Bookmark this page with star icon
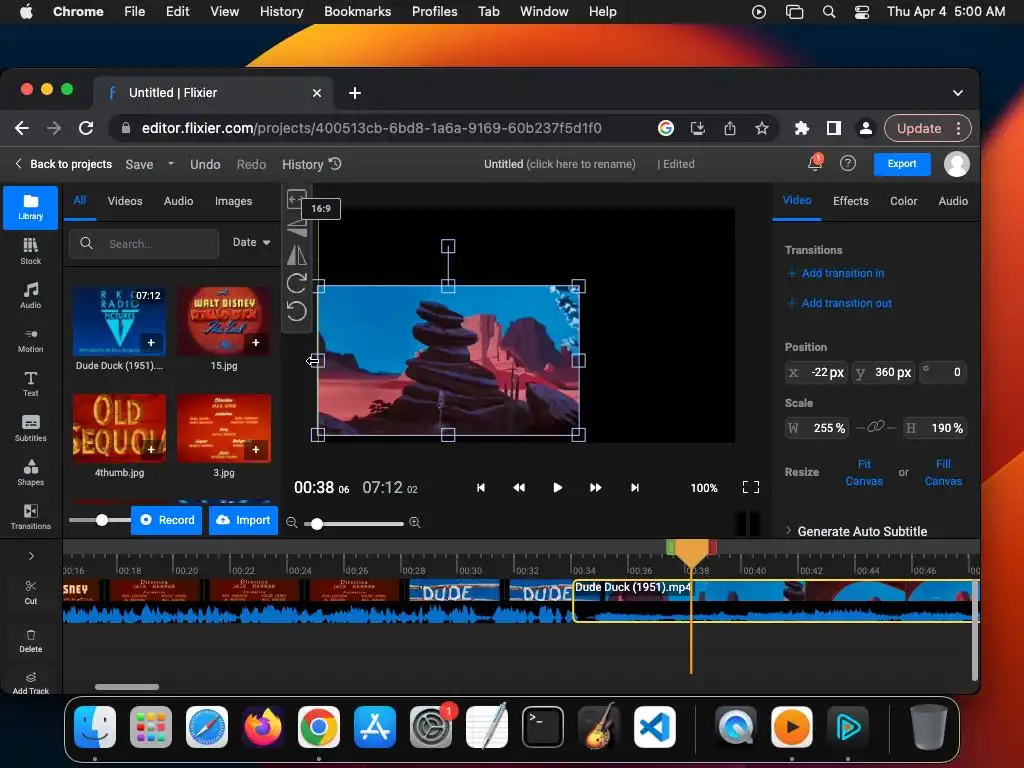 [x=761, y=128]
